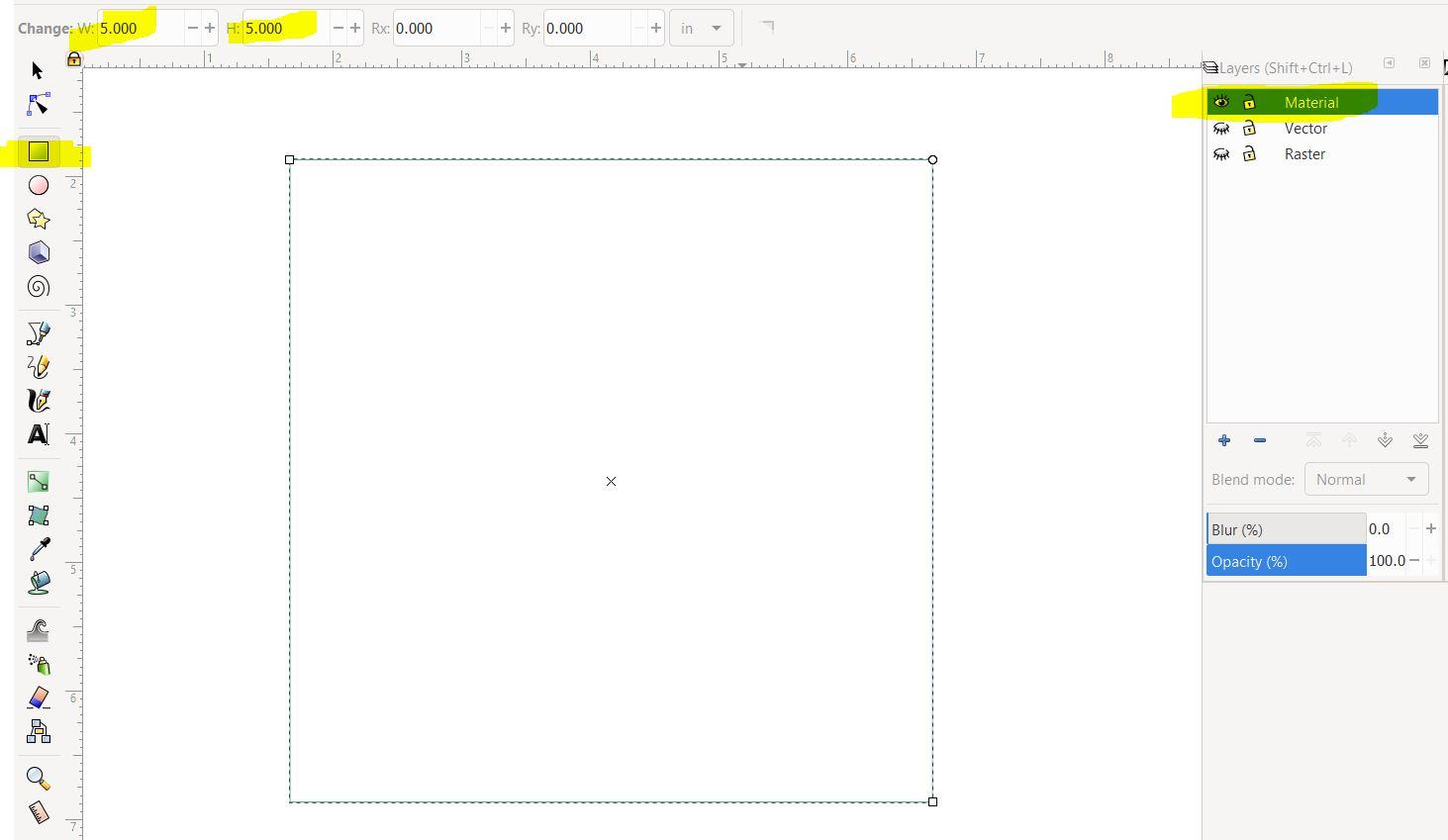
Task: Select the Raster layer name
Action: click(x=1304, y=154)
